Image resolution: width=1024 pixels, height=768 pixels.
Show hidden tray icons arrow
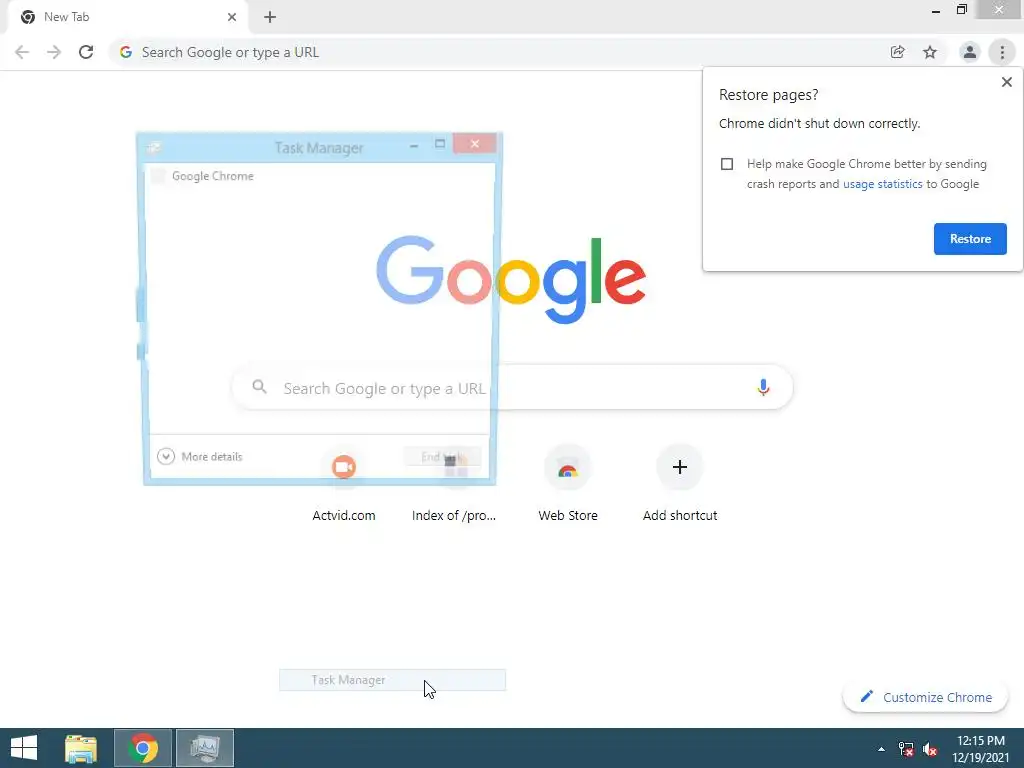[x=882, y=749]
